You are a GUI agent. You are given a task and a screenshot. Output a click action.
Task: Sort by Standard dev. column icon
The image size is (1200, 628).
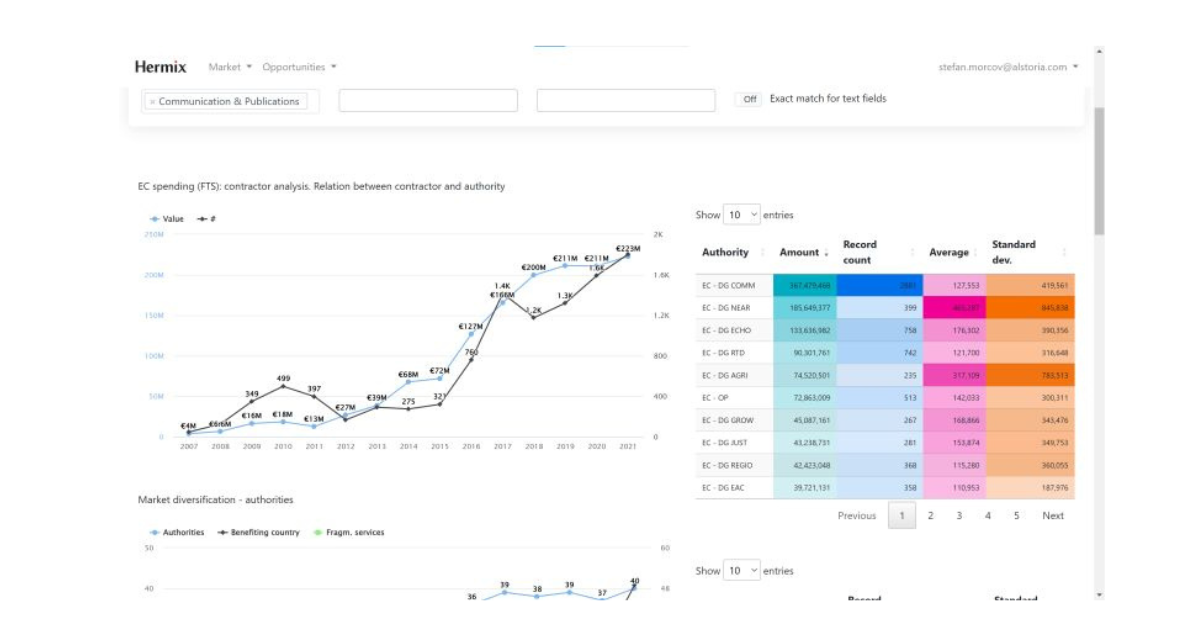[1064, 253]
